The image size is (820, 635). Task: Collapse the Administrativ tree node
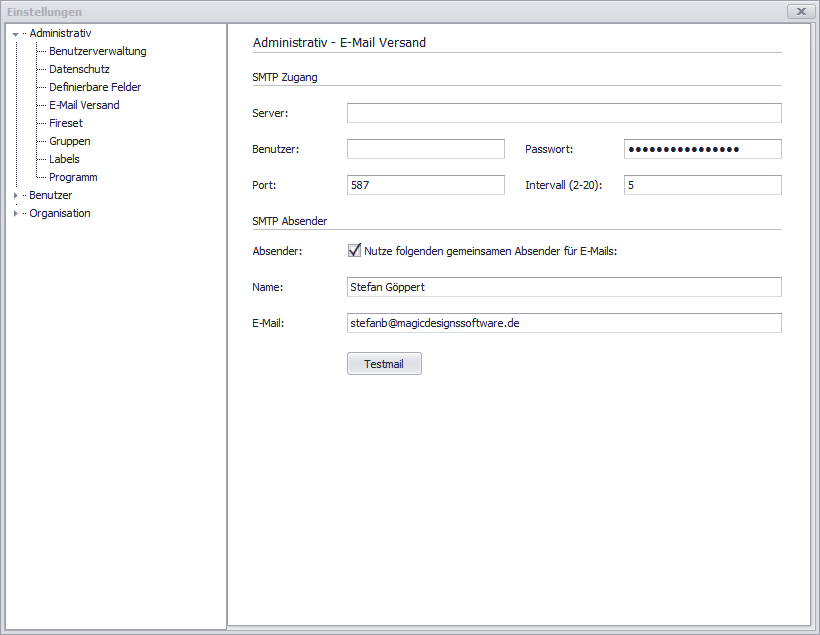(15, 34)
